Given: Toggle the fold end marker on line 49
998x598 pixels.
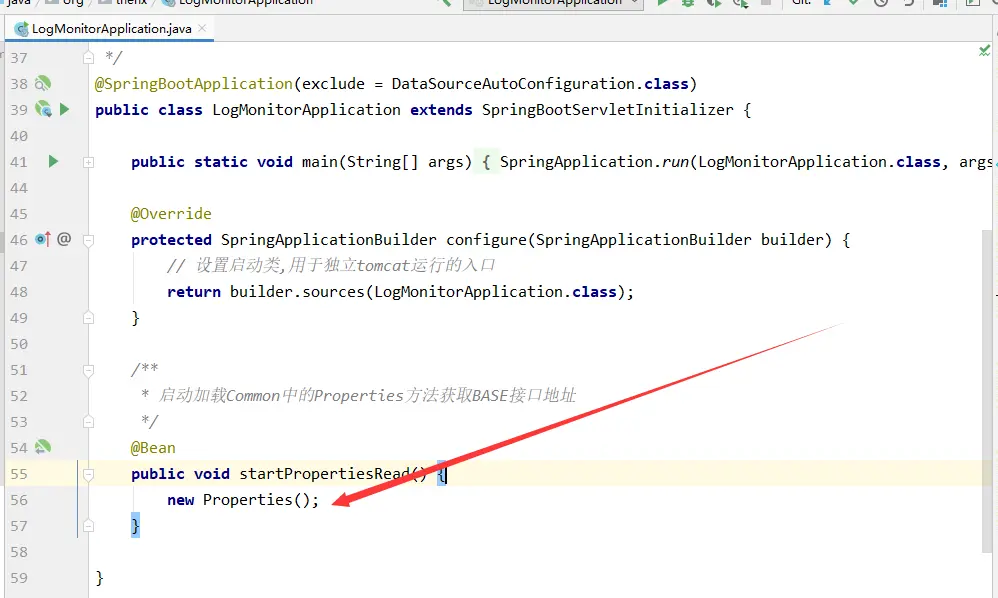Looking at the screenshot, I should (88, 317).
